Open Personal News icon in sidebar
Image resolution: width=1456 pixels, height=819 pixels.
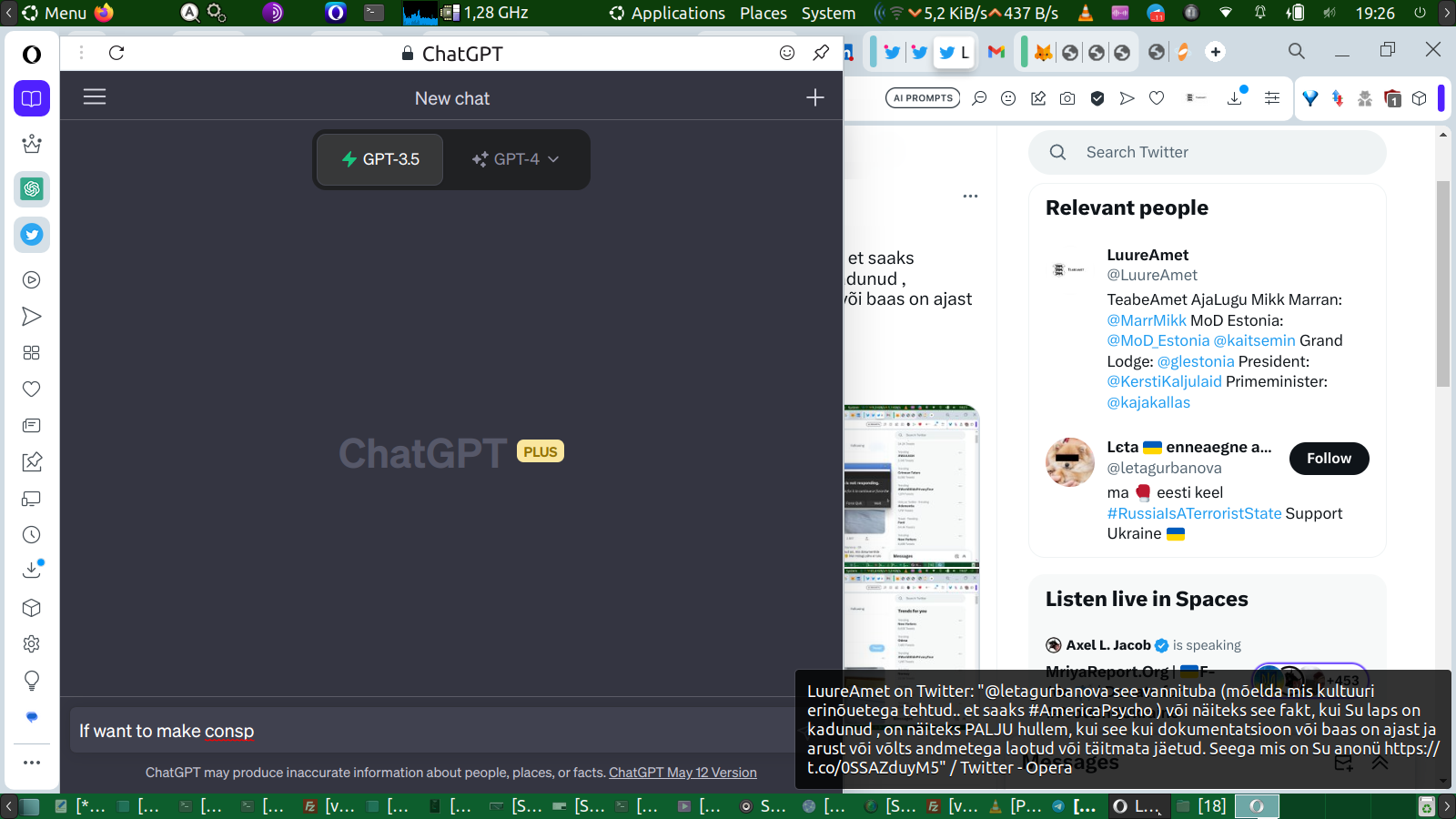tap(32, 426)
